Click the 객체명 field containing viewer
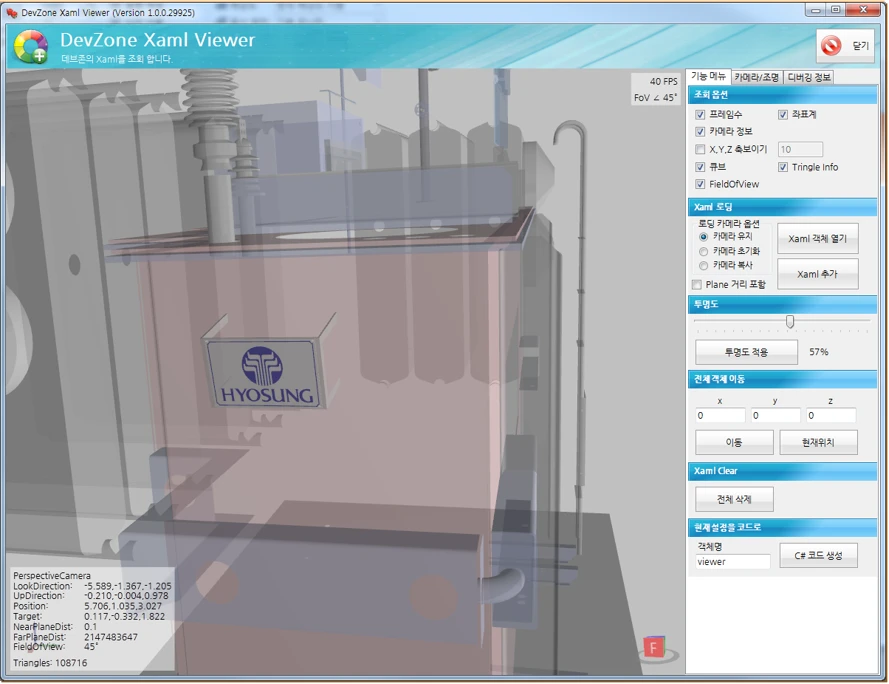The image size is (889, 684). (x=733, y=561)
